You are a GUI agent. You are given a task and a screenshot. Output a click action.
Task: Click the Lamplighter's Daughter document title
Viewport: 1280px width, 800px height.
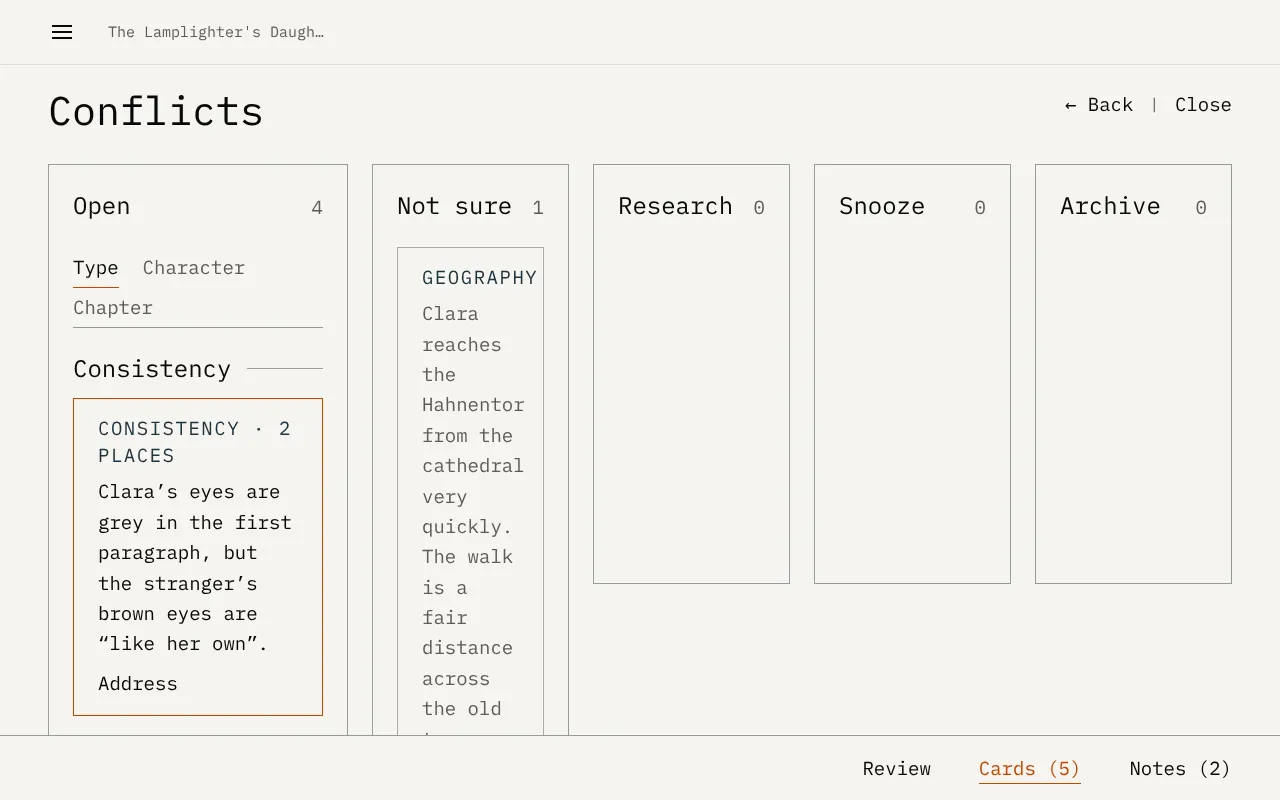click(216, 32)
